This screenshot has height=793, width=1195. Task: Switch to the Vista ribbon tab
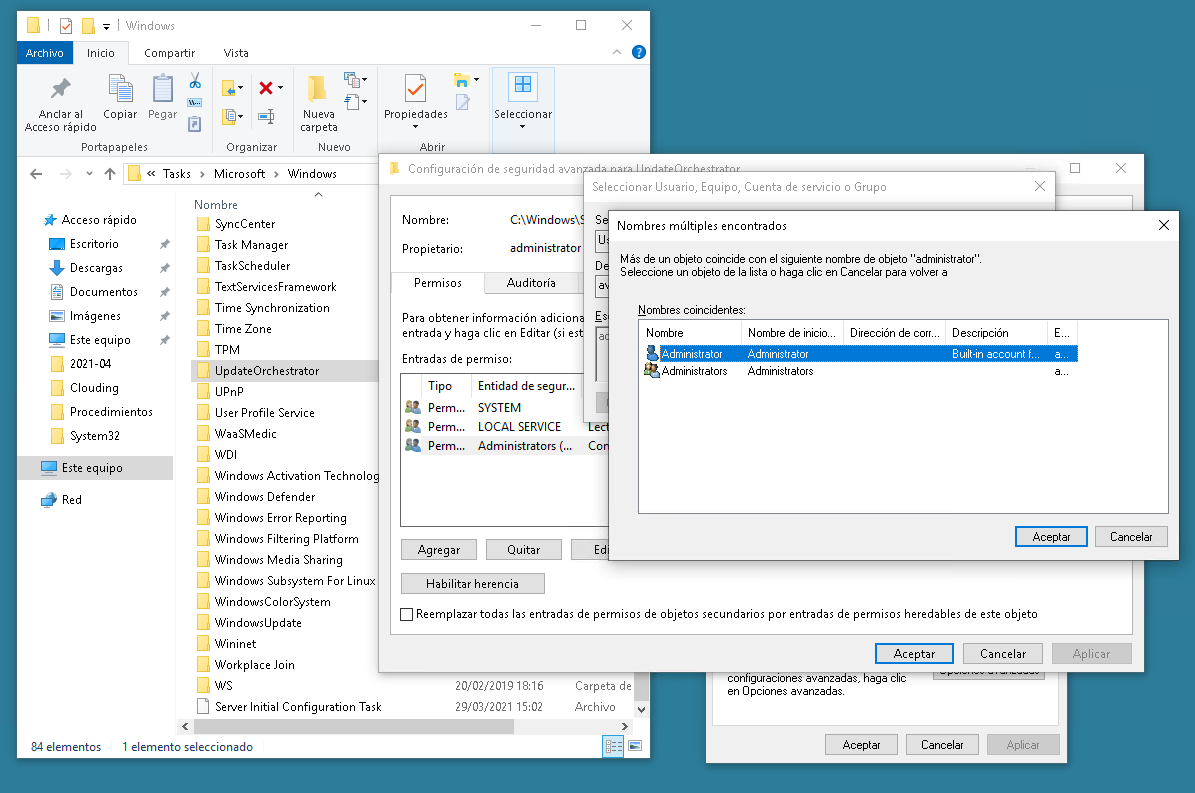235,53
